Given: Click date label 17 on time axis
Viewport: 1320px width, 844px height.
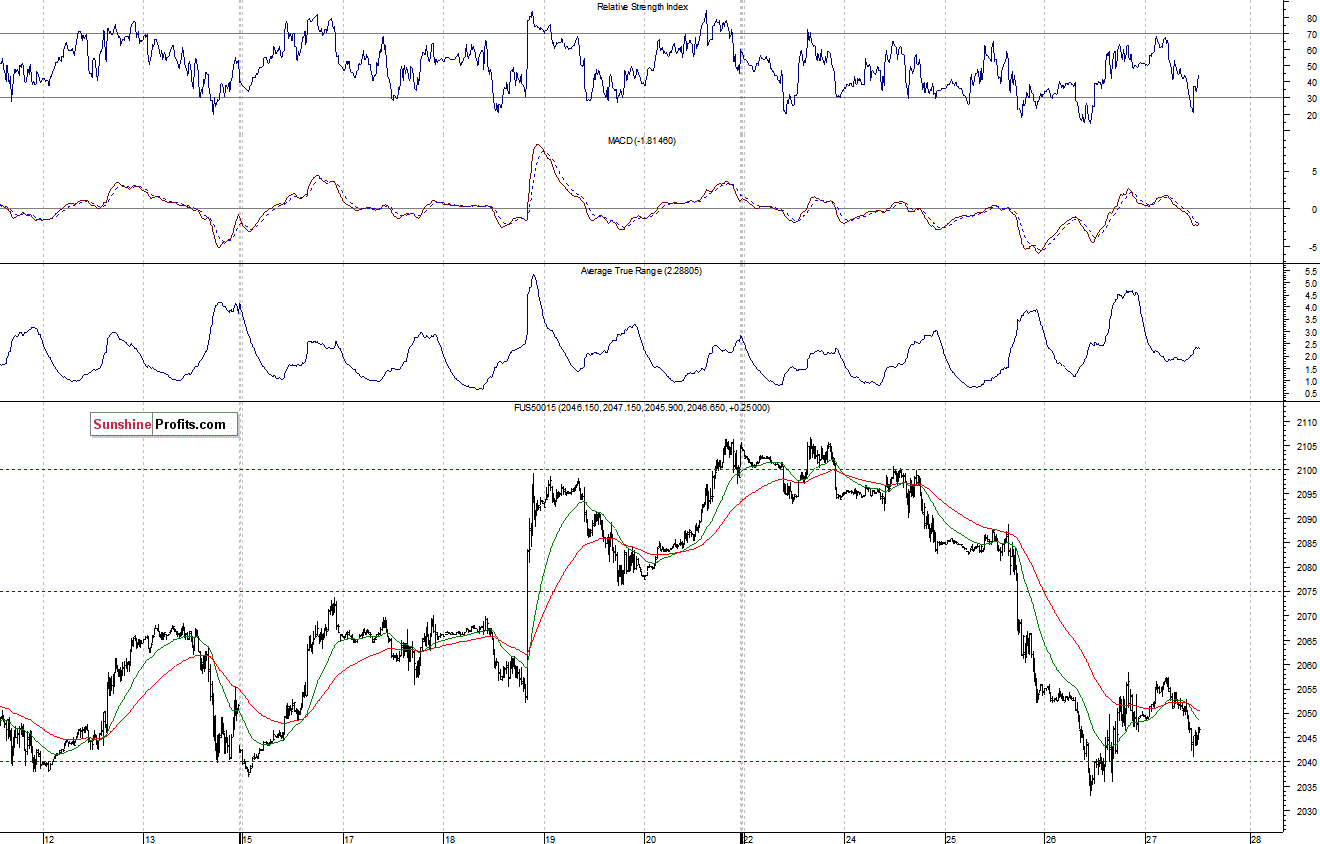Looking at the screenshot, I should pos(350,839).
